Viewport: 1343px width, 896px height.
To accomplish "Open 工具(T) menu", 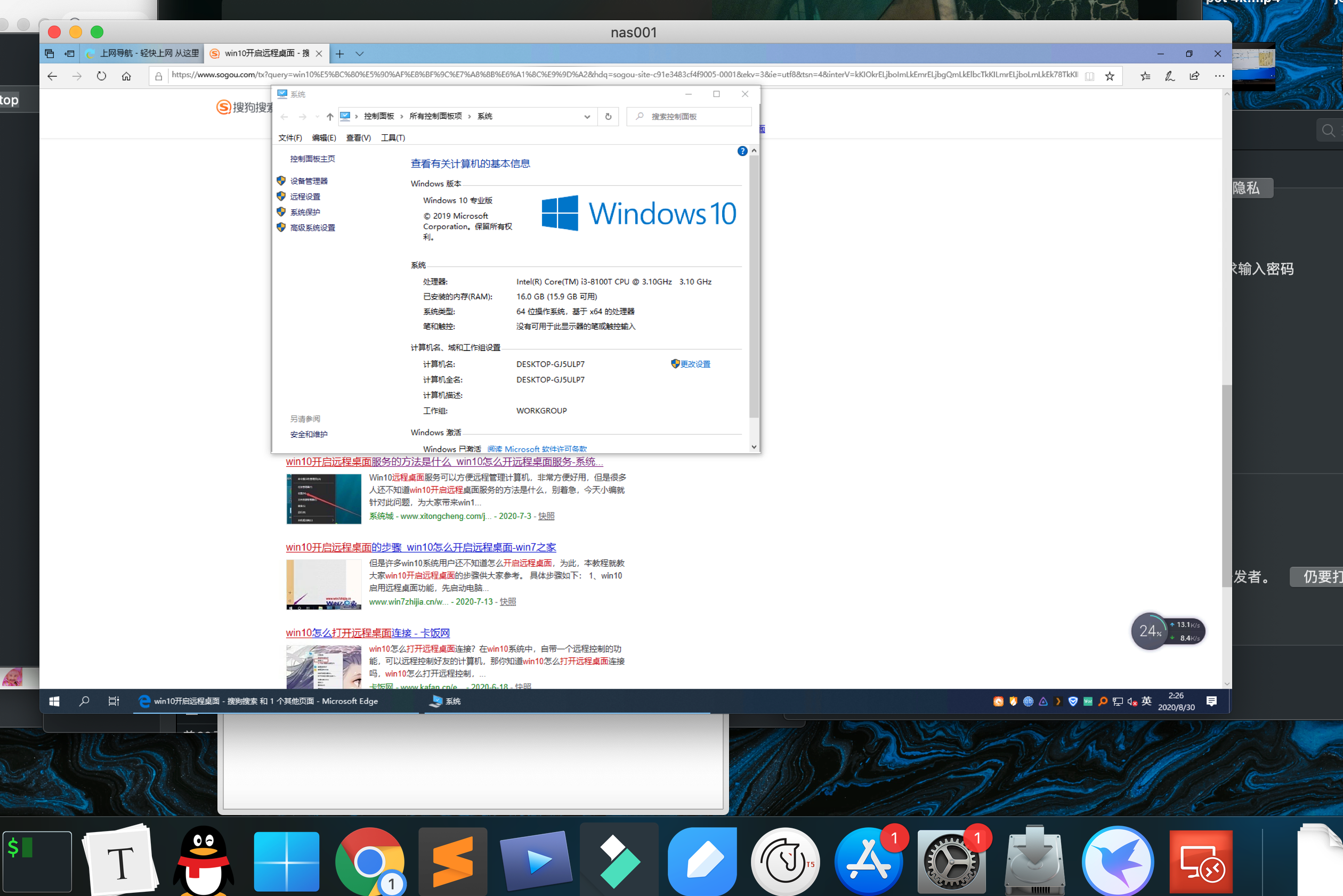I will point(393,138).
